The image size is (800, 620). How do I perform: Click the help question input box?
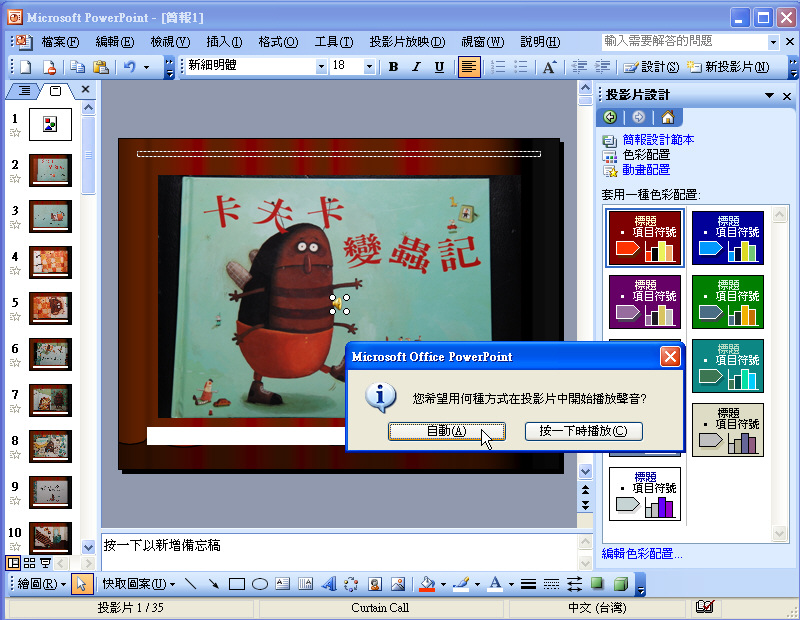pos(685,41)
